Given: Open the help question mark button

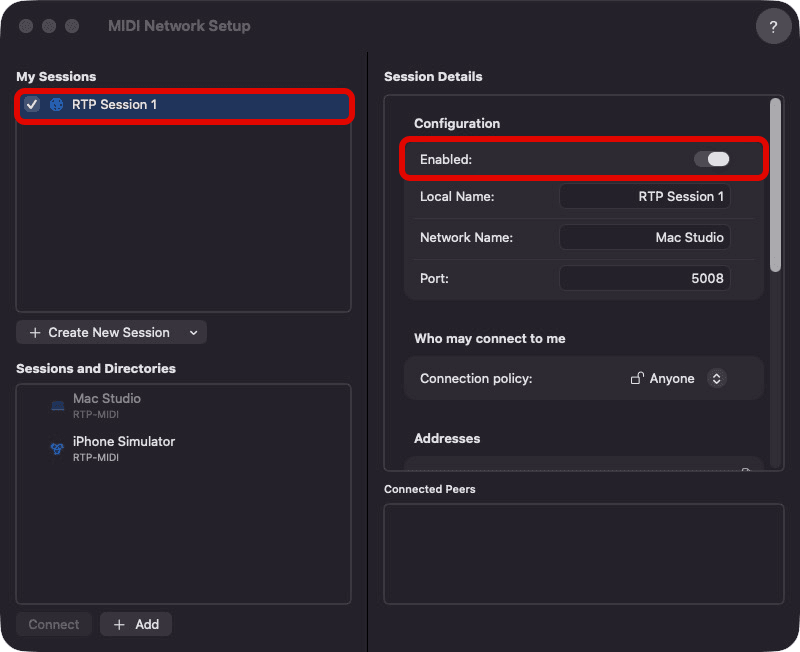Looking at the screenshot, I should coord(773,27).
